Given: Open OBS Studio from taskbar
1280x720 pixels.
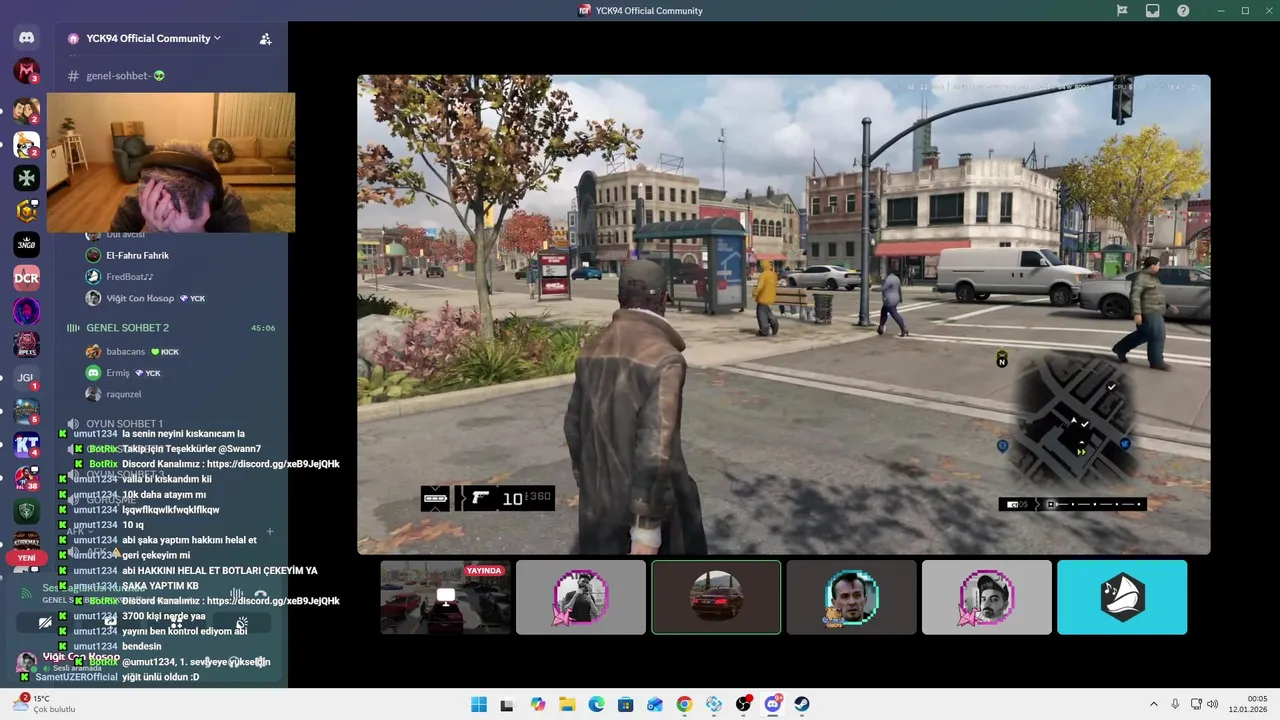Looking at the screenshot, I should tap(743, 704).
